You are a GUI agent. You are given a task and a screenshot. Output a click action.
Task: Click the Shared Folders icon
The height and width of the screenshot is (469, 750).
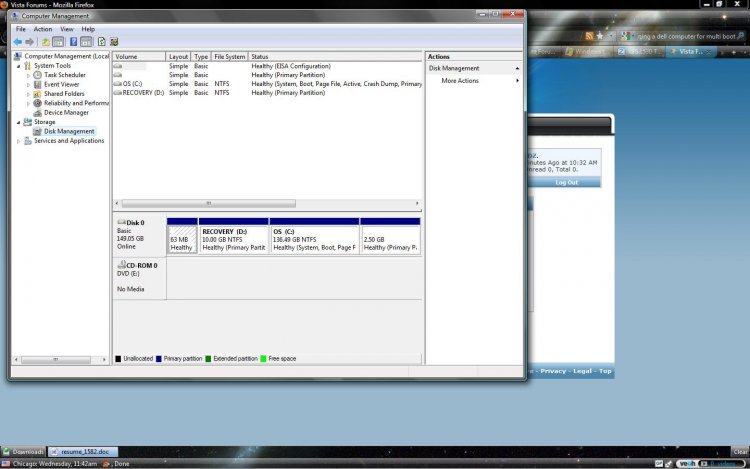37,94
